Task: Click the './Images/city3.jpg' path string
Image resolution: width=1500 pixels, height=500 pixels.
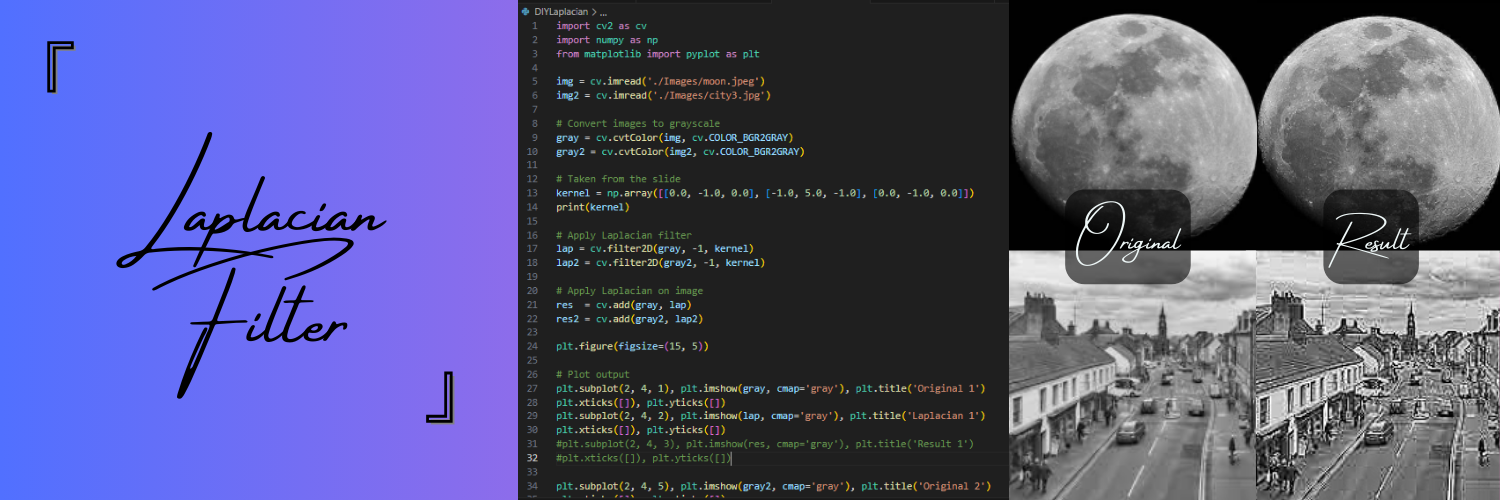Action: pyautogui.click(x=710, y=95)
